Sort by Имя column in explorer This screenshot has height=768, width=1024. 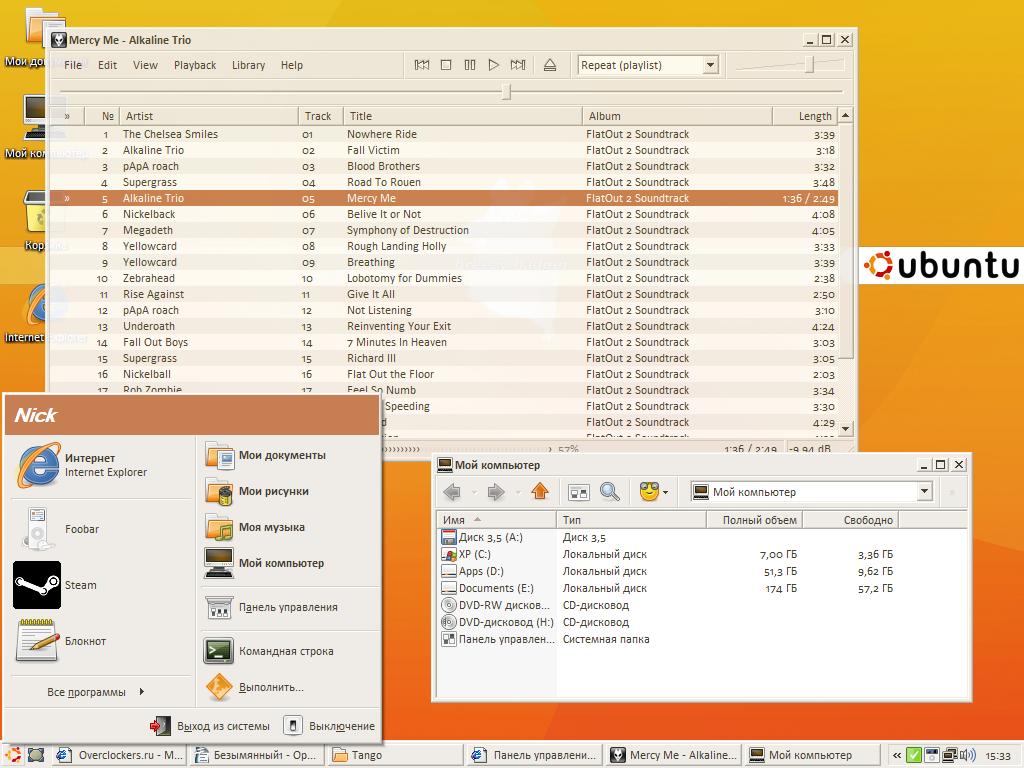pyautogui.click(x=496, y=520)
